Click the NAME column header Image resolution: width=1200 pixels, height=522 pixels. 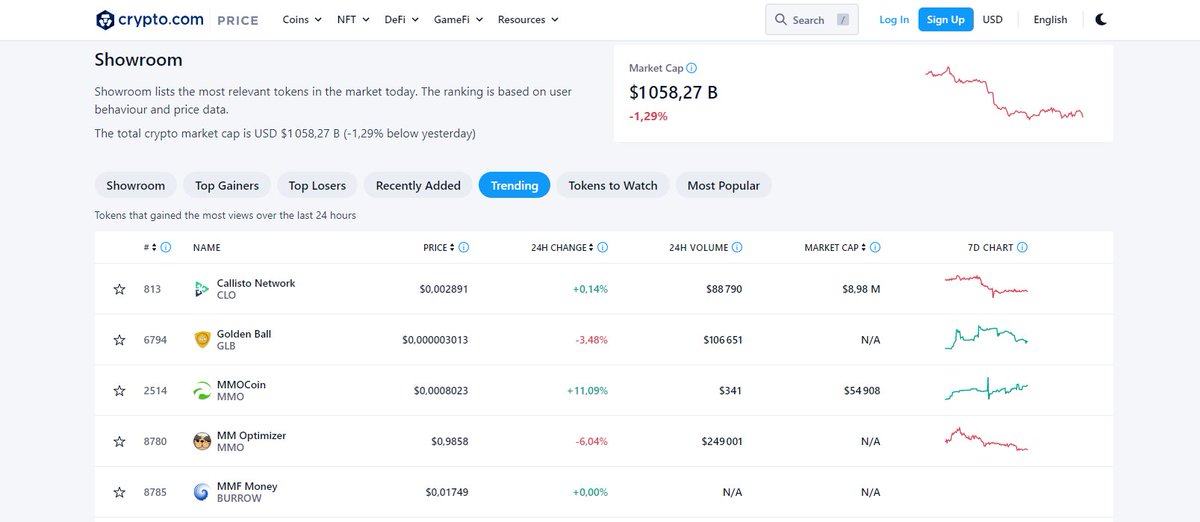tap(207, 247)
